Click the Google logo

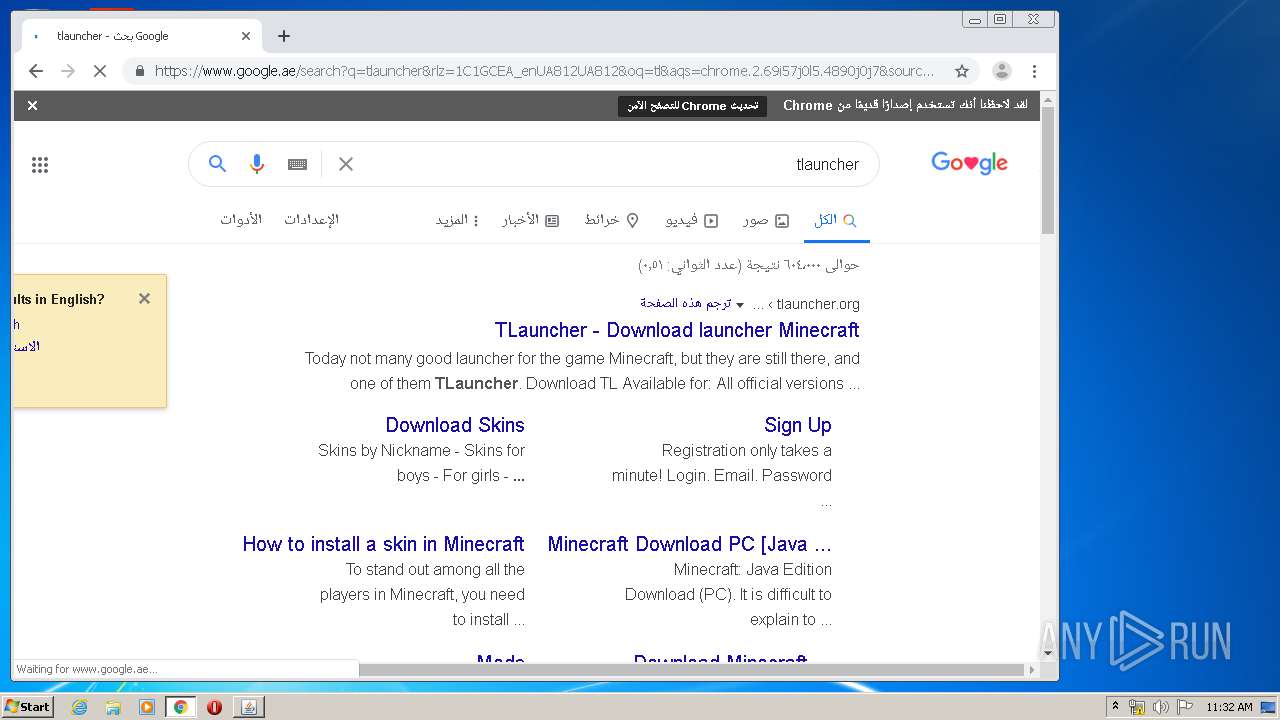coord(969,164)
